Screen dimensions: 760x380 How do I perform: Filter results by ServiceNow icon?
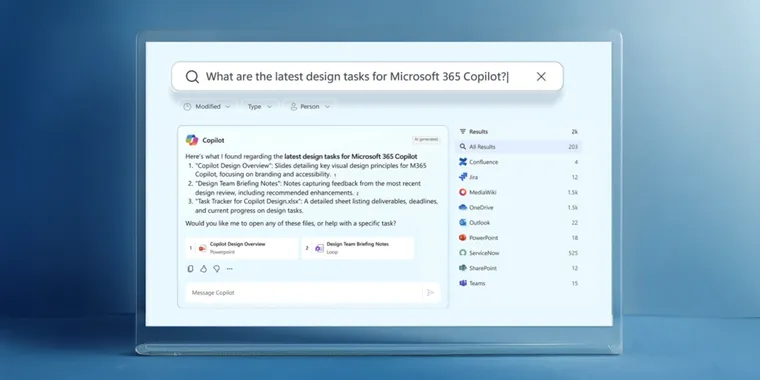pos(462,253)
